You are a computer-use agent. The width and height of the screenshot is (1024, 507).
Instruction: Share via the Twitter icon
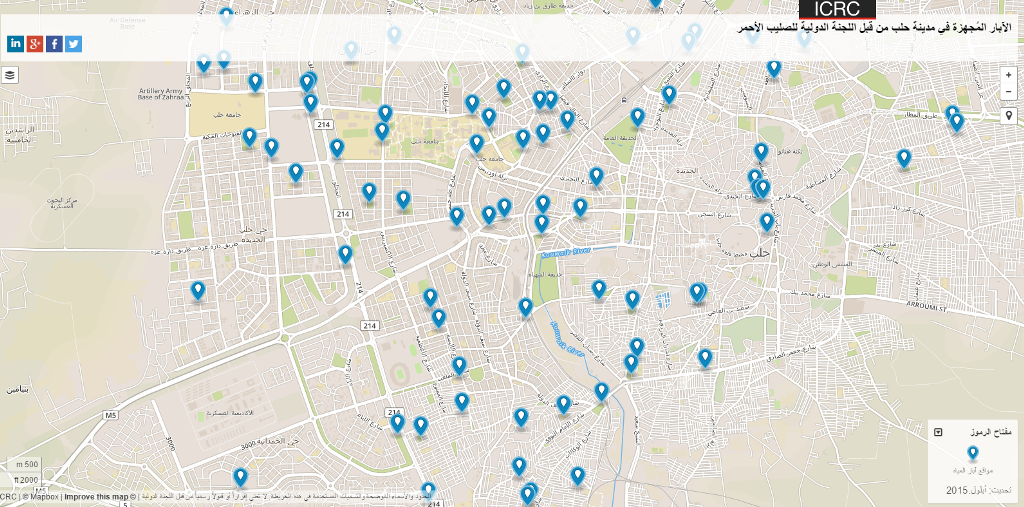tap(73, 44)
